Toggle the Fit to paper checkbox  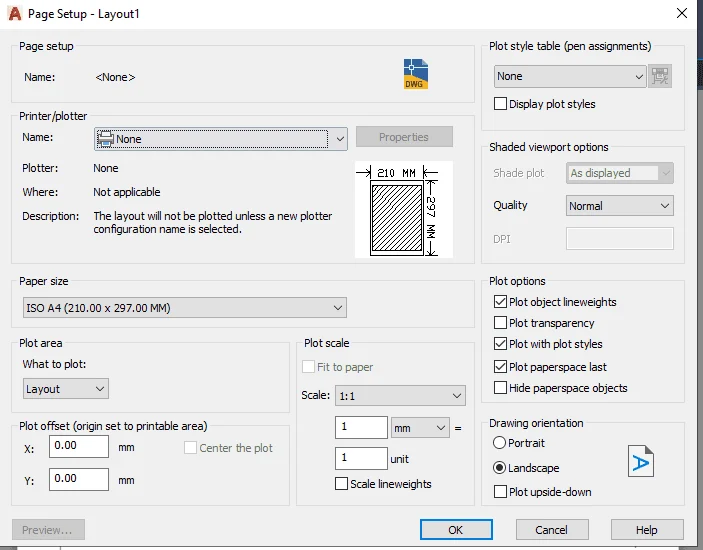coord(308,367)
